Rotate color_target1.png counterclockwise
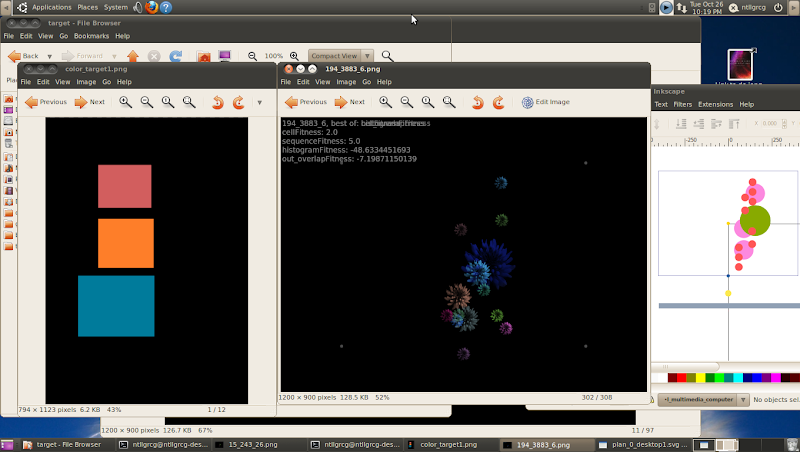This screenshot has width=800, height=452. 218,102
